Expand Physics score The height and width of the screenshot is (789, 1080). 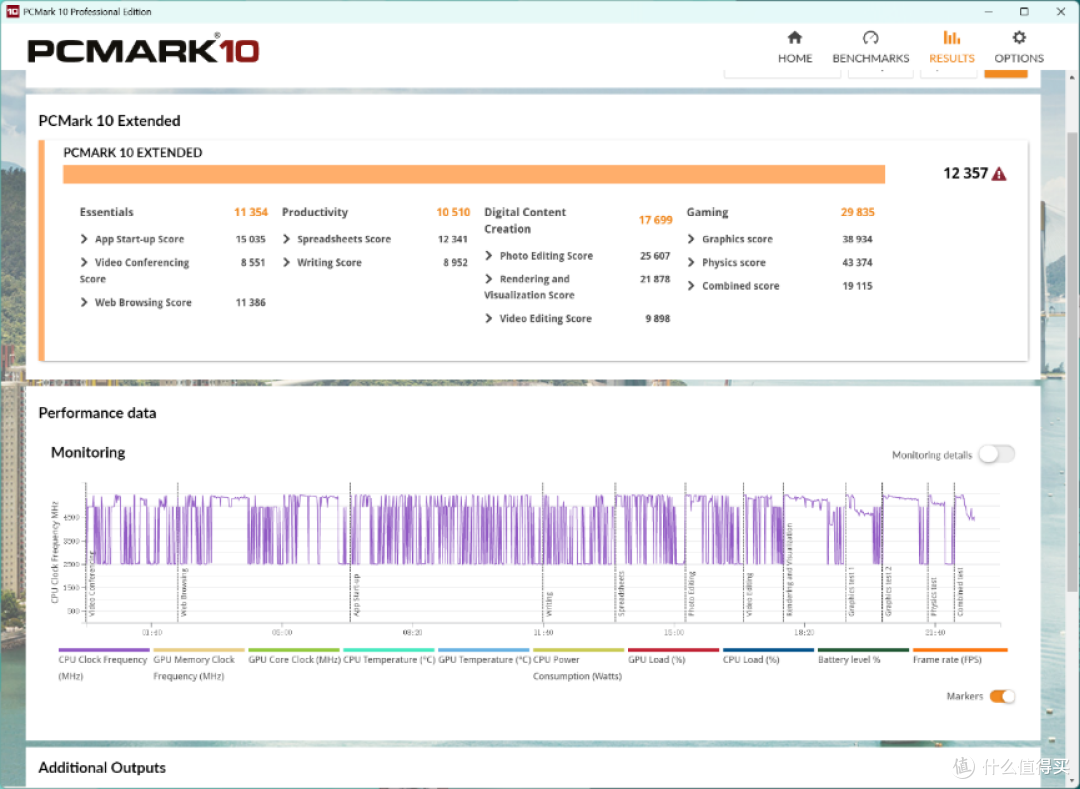click(692, 262)
